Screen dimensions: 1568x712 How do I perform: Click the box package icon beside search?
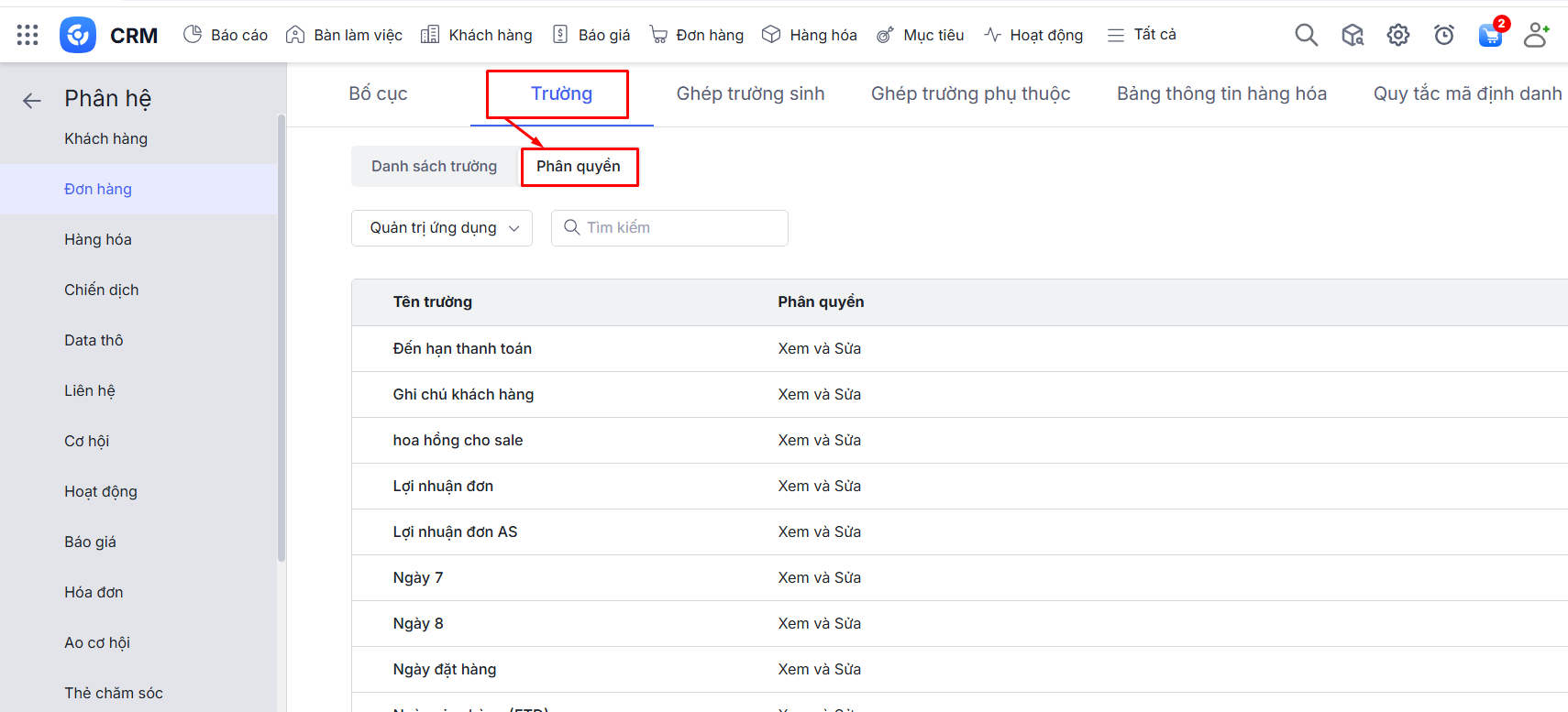[x=1352, y=35]
